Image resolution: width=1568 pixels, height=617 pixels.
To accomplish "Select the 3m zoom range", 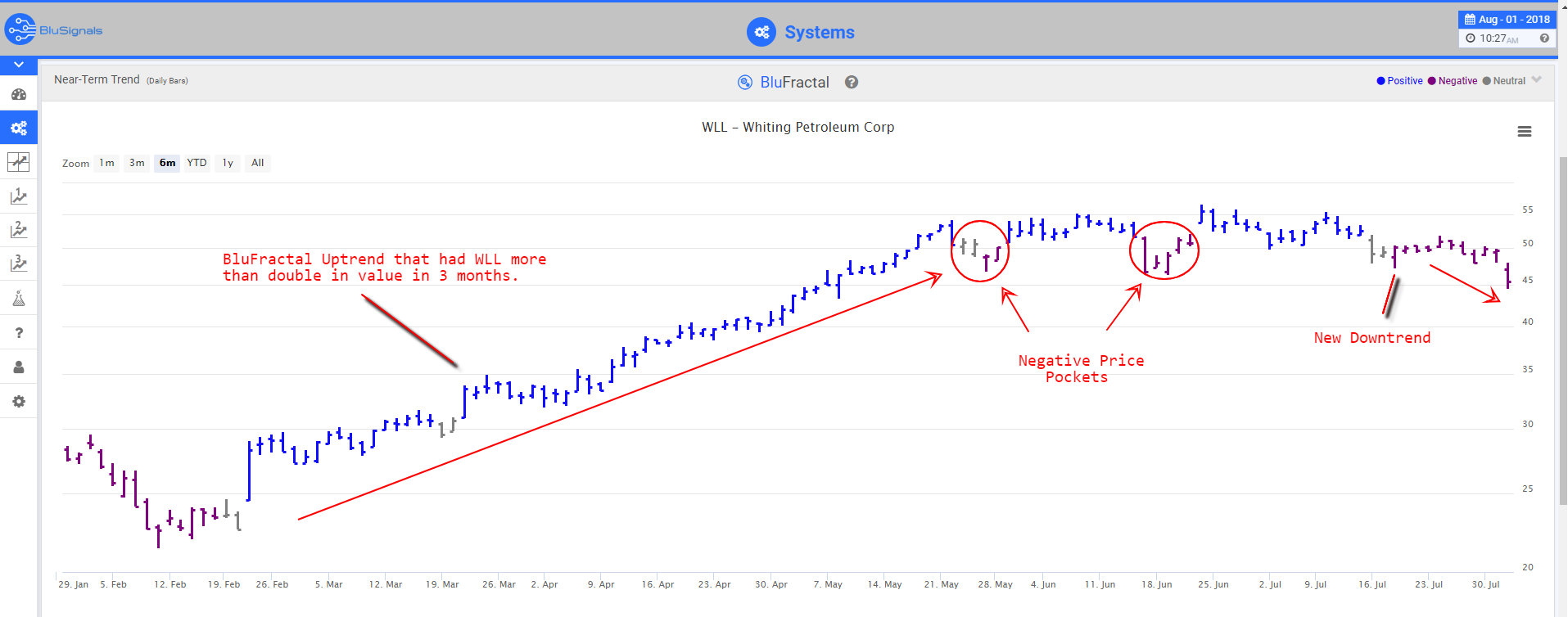I will [137, 163].
